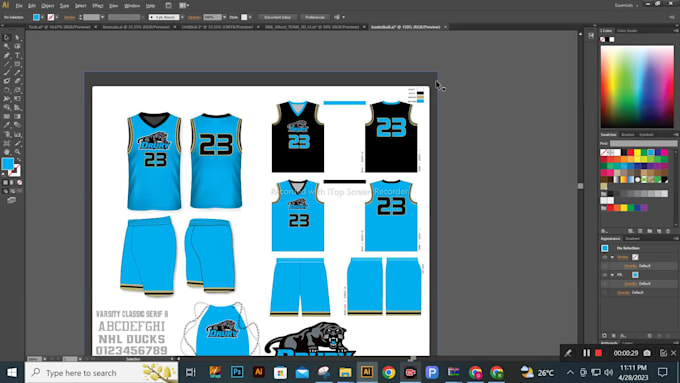This screenshot has height=383, width=680.
Task: Switch to the Brushes panel tab
Action: [627, 135]
